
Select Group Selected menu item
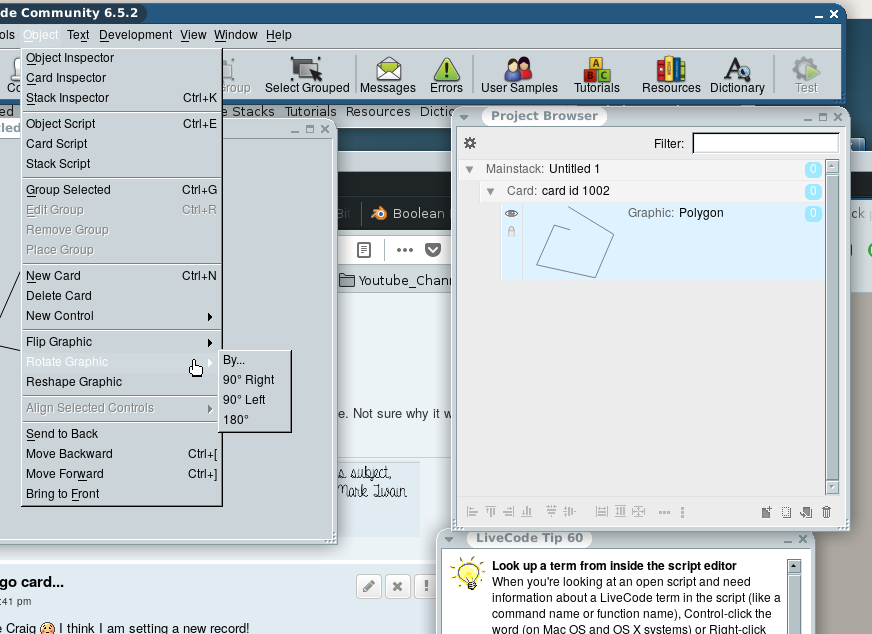point(121,190)
